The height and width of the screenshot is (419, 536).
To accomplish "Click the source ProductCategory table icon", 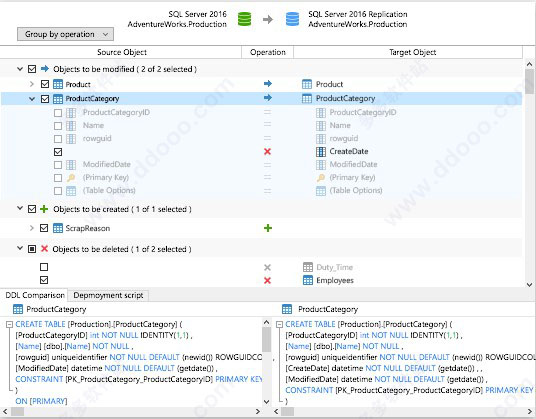I will point(58,99).
